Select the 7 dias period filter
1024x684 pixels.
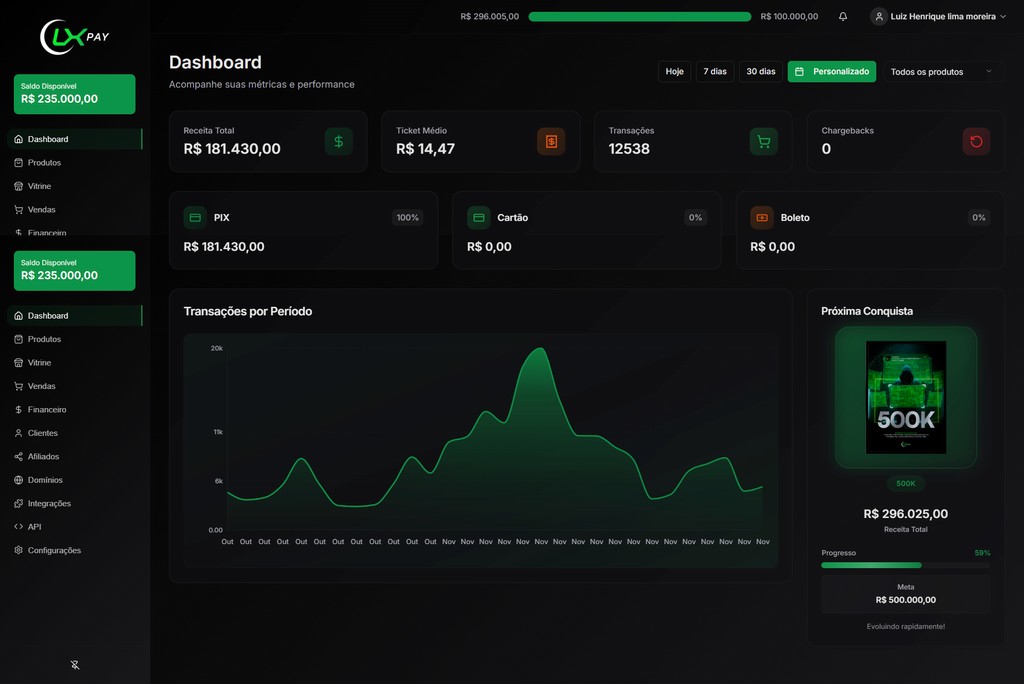pyautogui.click(x=715, y=71)
